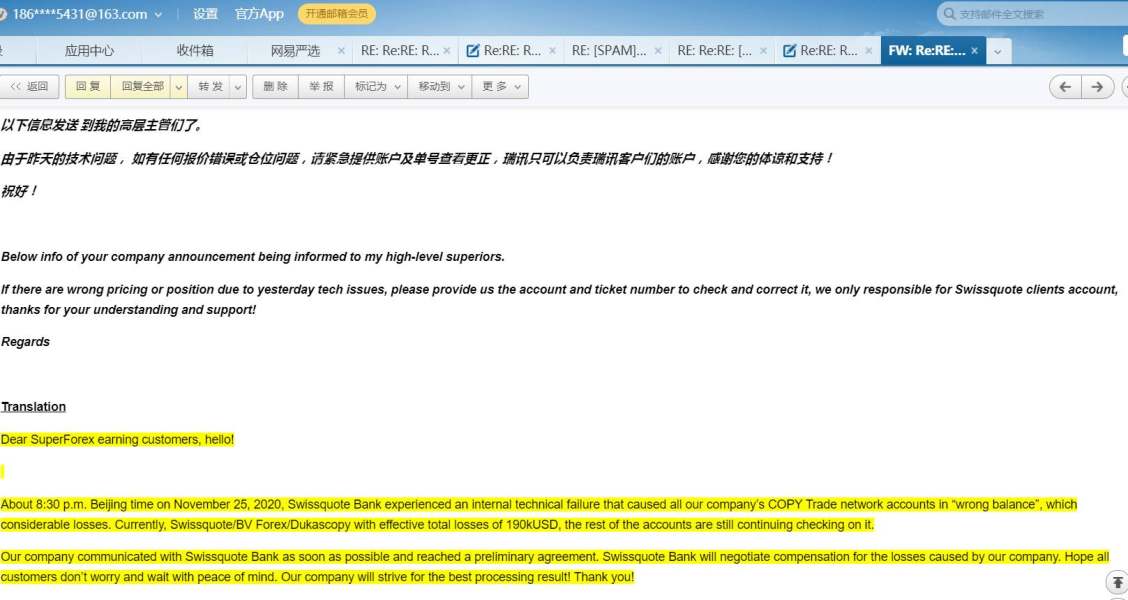
Task: Click the highlighted paragraph starting 'Our company communicated'
Action: coord(555,566)
